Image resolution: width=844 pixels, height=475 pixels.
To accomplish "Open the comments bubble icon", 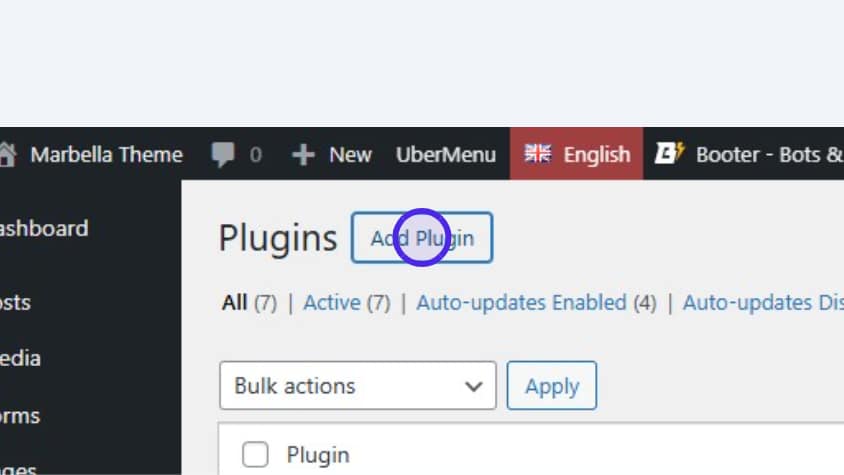I will 224,154.
